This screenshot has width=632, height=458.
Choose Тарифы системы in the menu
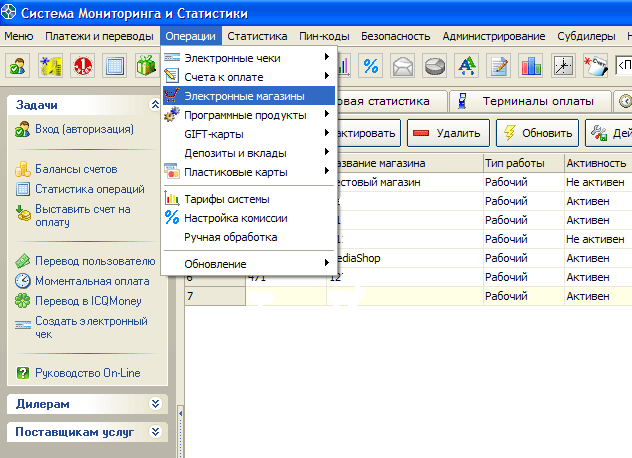click(226, 199)
